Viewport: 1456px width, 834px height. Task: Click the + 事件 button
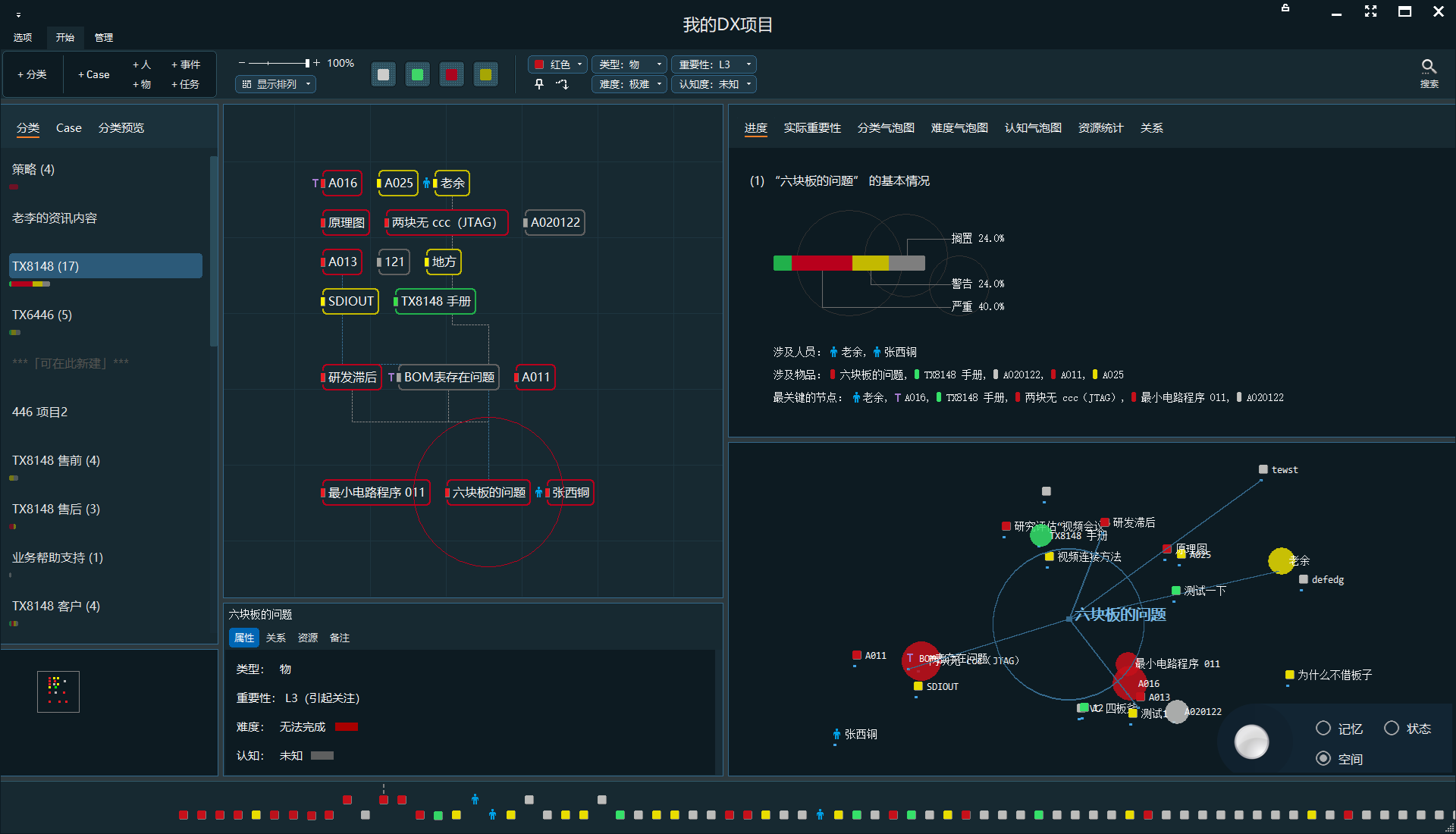[x=186, y=64]
